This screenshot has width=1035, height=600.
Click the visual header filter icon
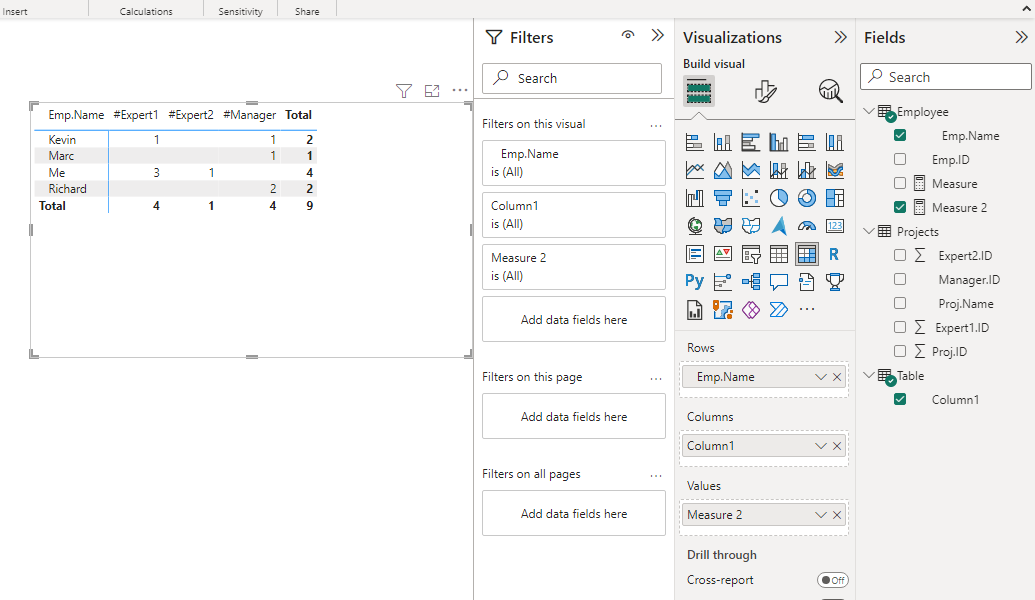[x=404, y=91]
